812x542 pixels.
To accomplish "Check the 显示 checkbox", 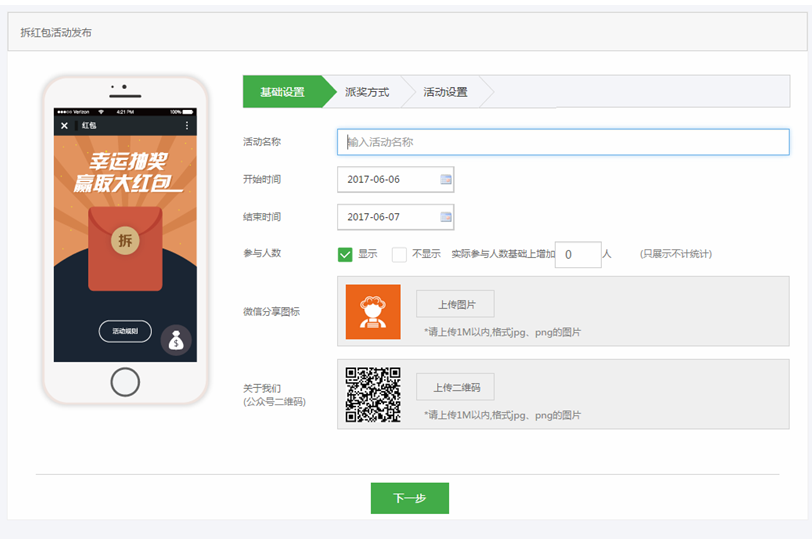I will (x=345, y=254).
